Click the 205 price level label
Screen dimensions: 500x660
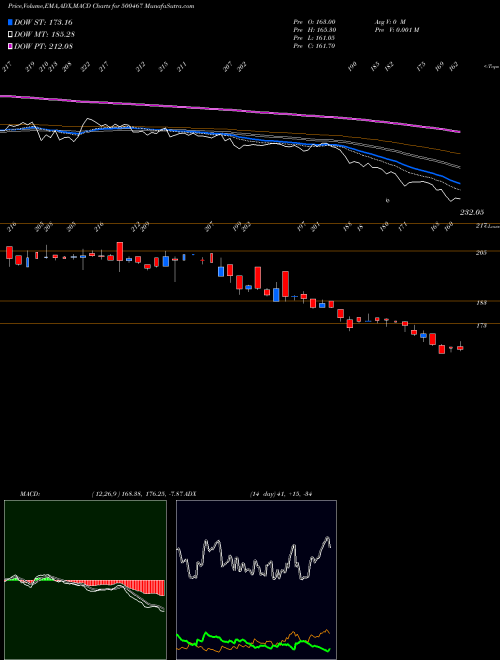coord(481,253)
